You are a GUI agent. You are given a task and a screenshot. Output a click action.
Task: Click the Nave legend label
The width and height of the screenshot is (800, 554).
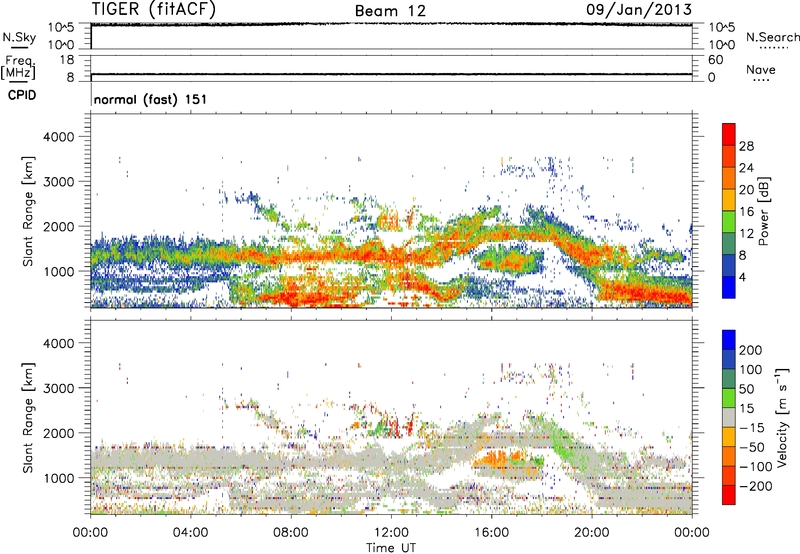click(x=761, y=69)
